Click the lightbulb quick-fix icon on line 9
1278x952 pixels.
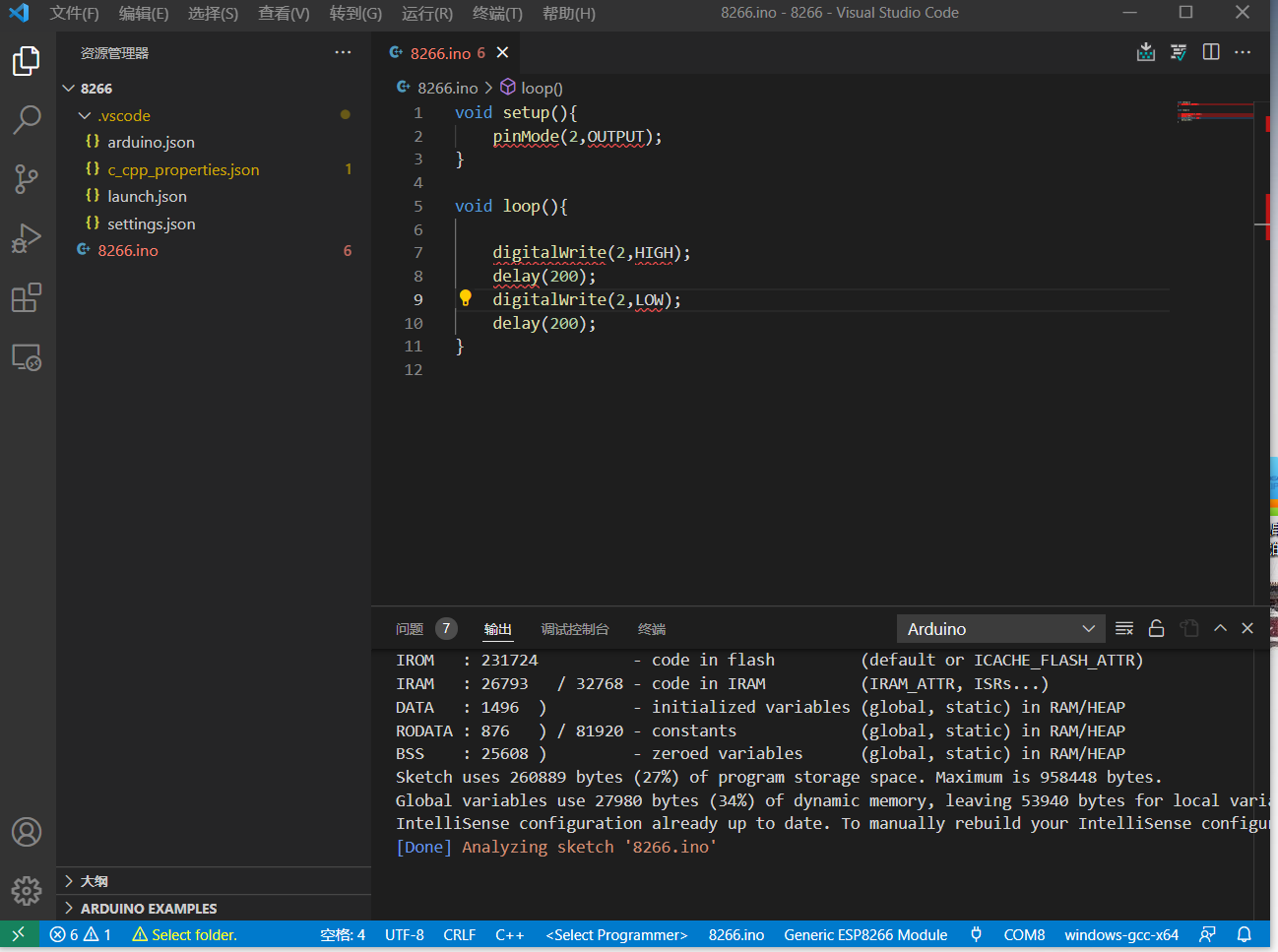coord(466,298)
